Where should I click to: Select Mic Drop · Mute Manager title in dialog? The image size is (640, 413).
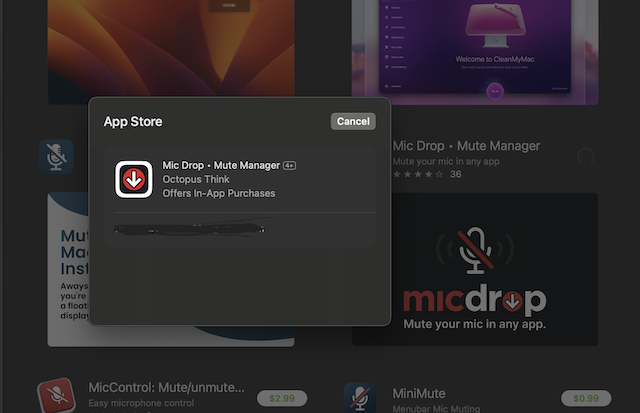point(221,165)
